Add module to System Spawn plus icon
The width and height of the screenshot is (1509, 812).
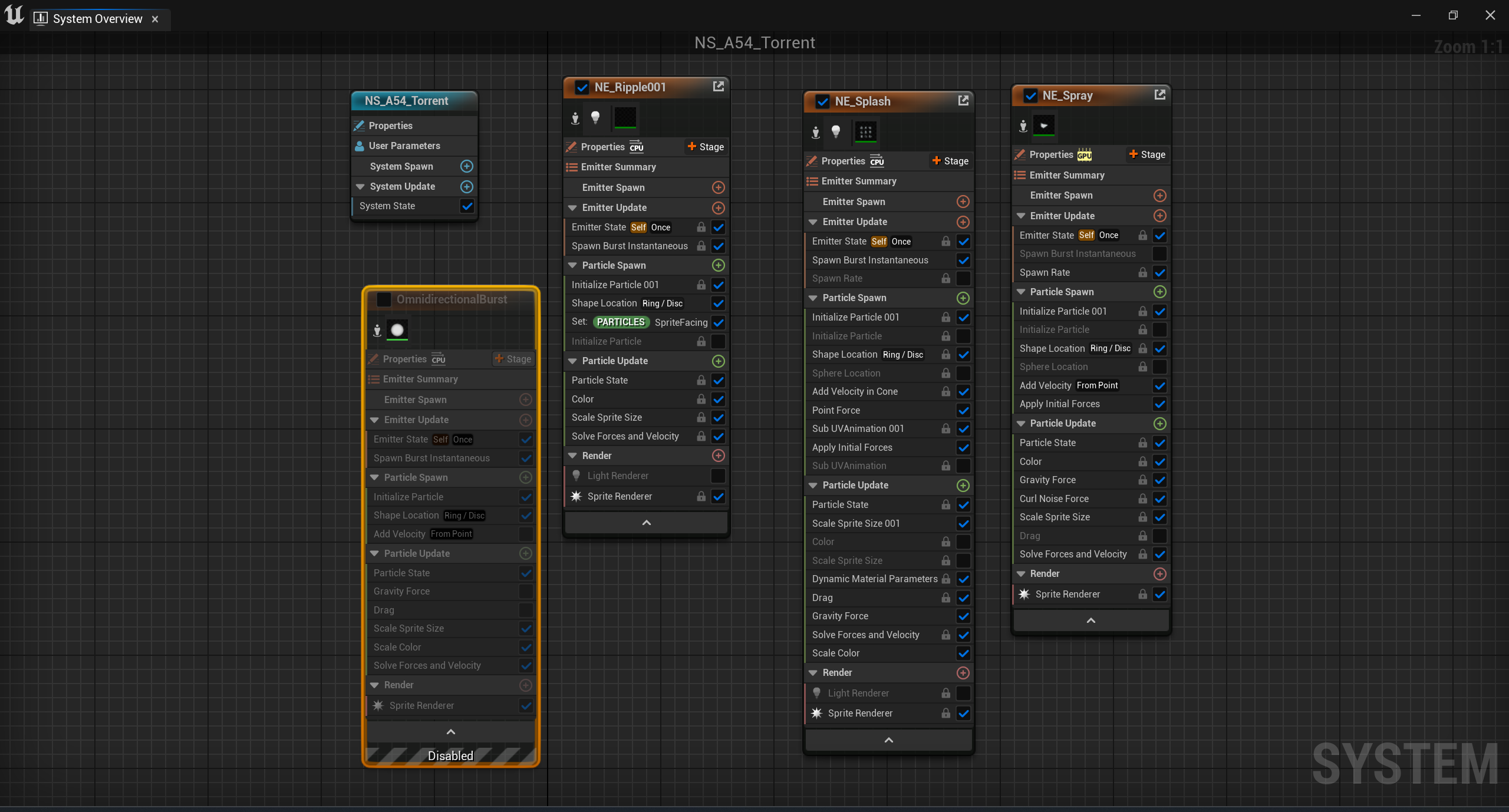(466, 166)
